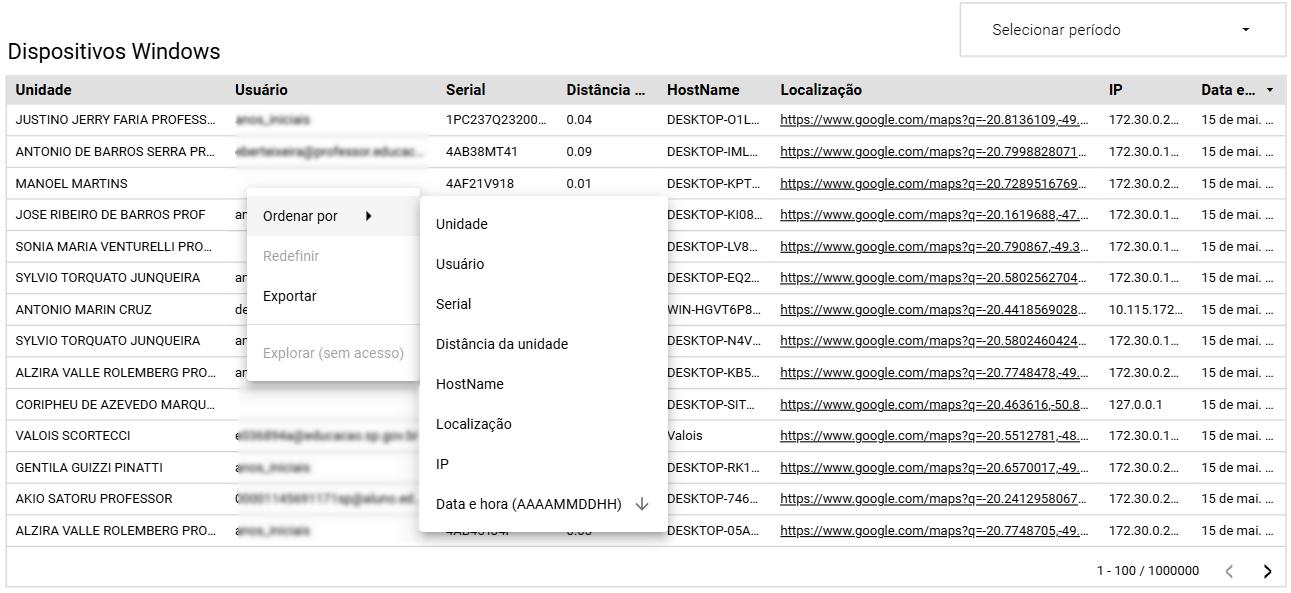
Task: Sort by Serial in the submenu
Action: [x=543, y=304]
